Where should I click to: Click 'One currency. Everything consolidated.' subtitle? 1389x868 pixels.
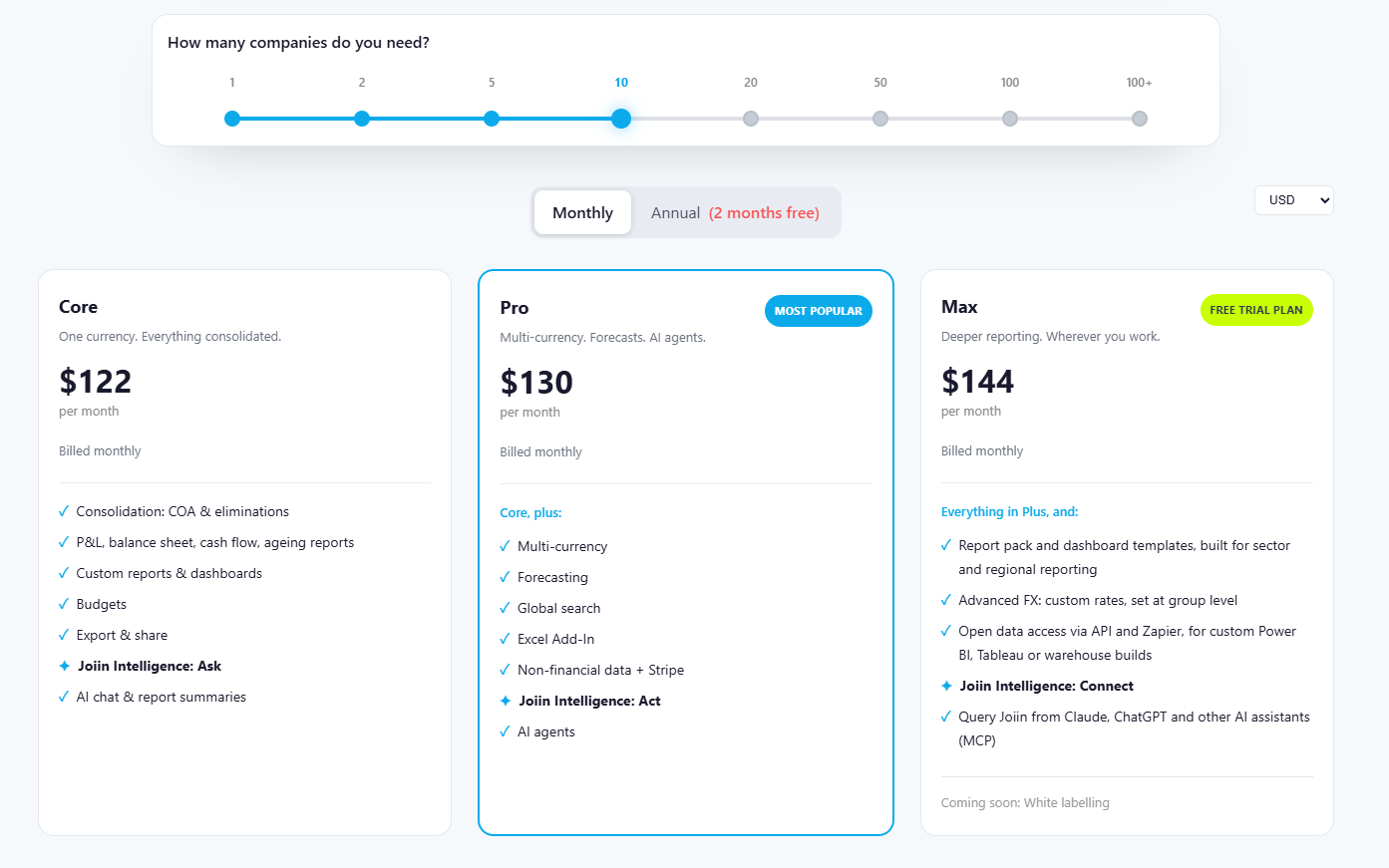point(170,336)
